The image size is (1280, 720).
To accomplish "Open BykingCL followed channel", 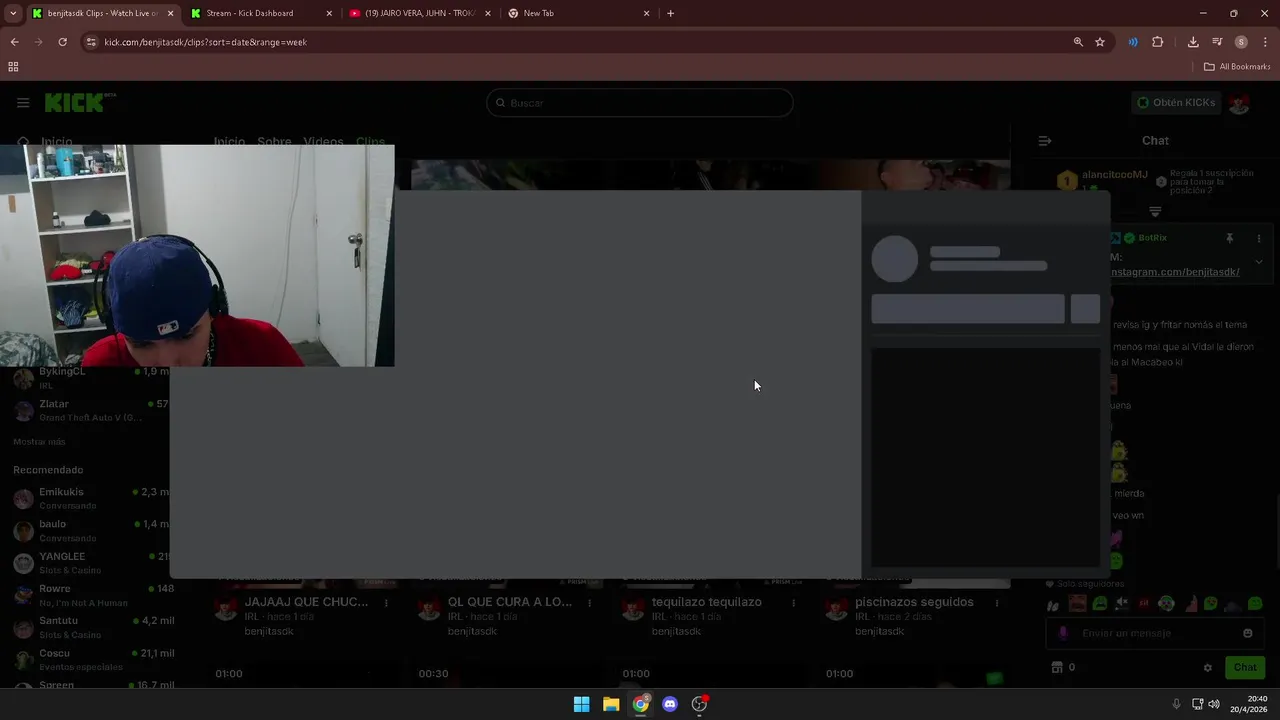I will coord(93,377).
